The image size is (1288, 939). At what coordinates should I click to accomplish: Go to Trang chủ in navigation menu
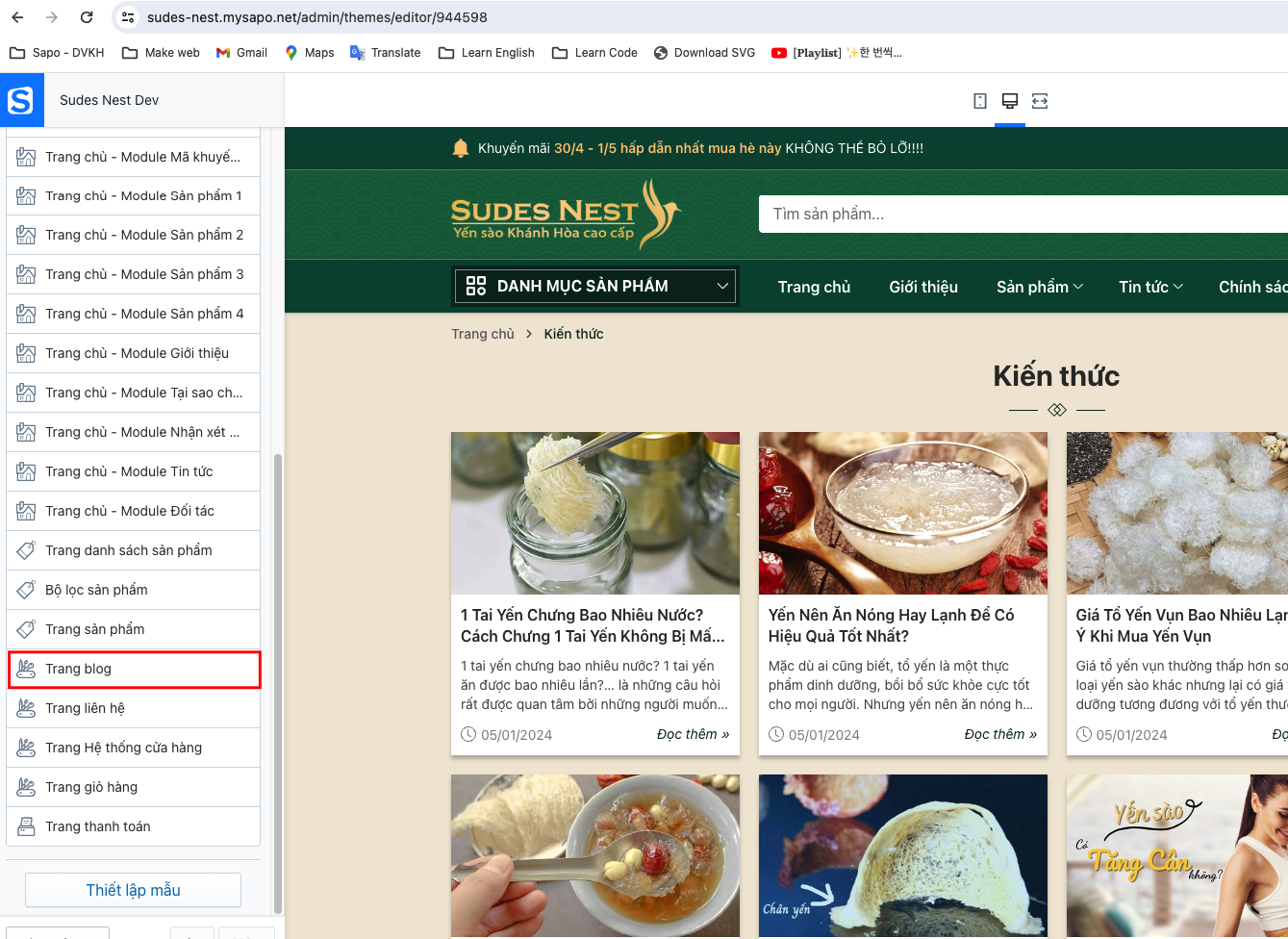[x=814, y=287]
